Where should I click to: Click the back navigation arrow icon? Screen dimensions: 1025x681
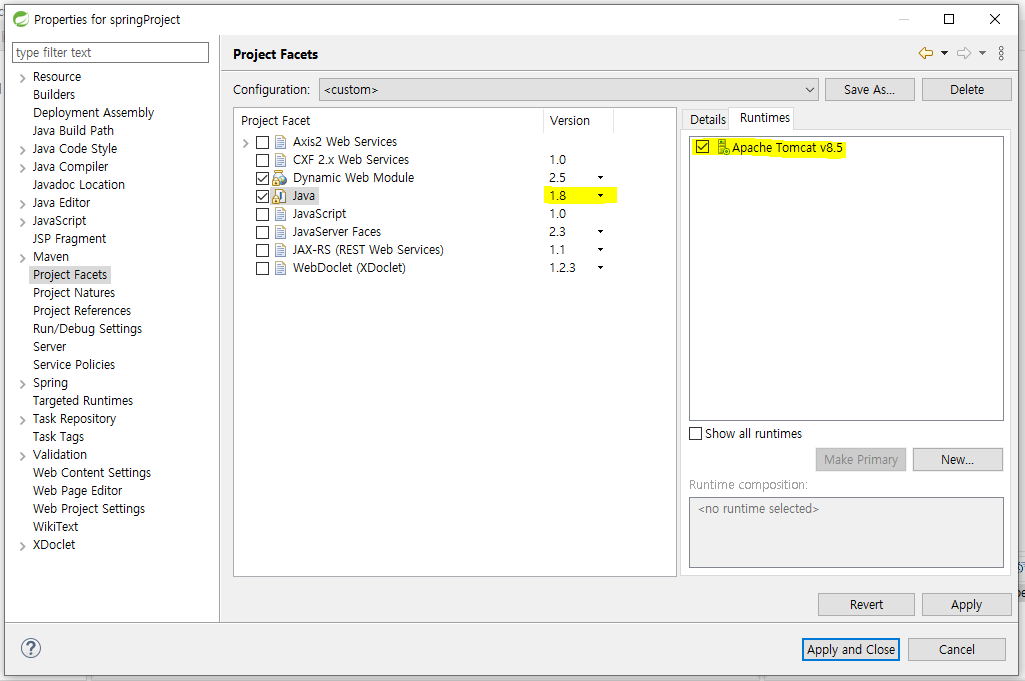pyautogui.click(x=926, y=54)
